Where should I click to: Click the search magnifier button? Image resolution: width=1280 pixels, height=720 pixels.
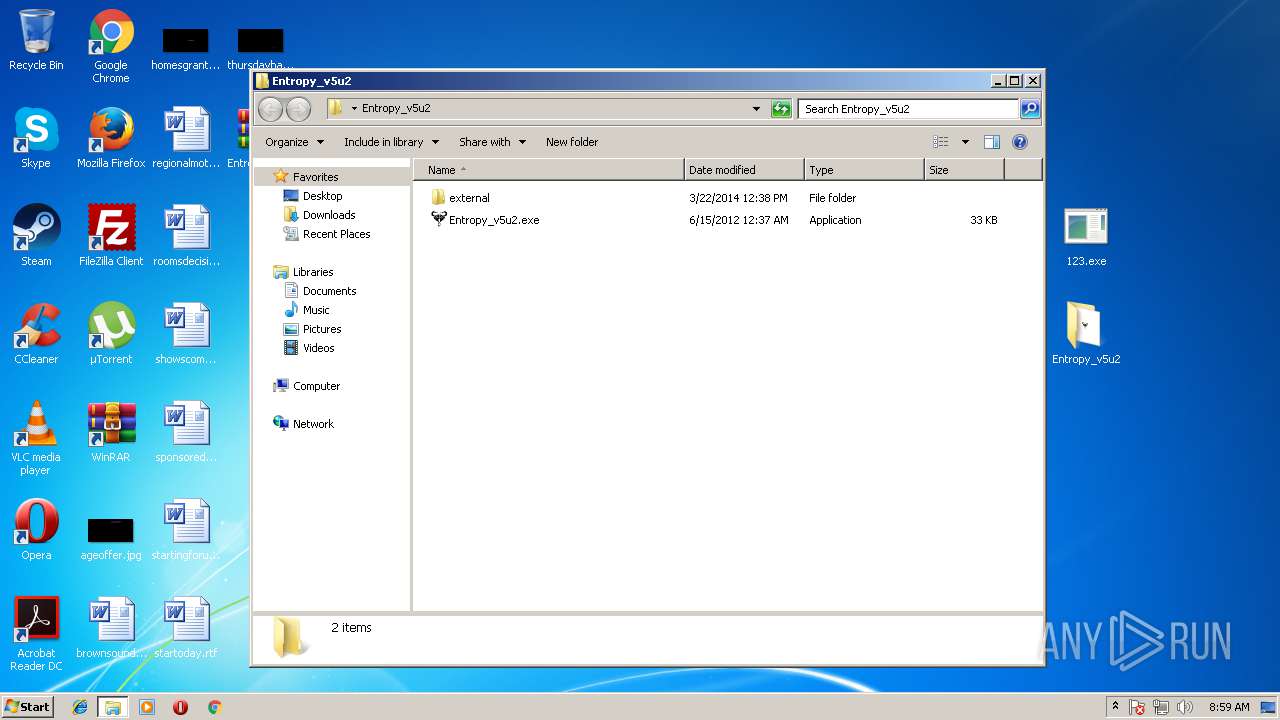(x=1029, y=108)
